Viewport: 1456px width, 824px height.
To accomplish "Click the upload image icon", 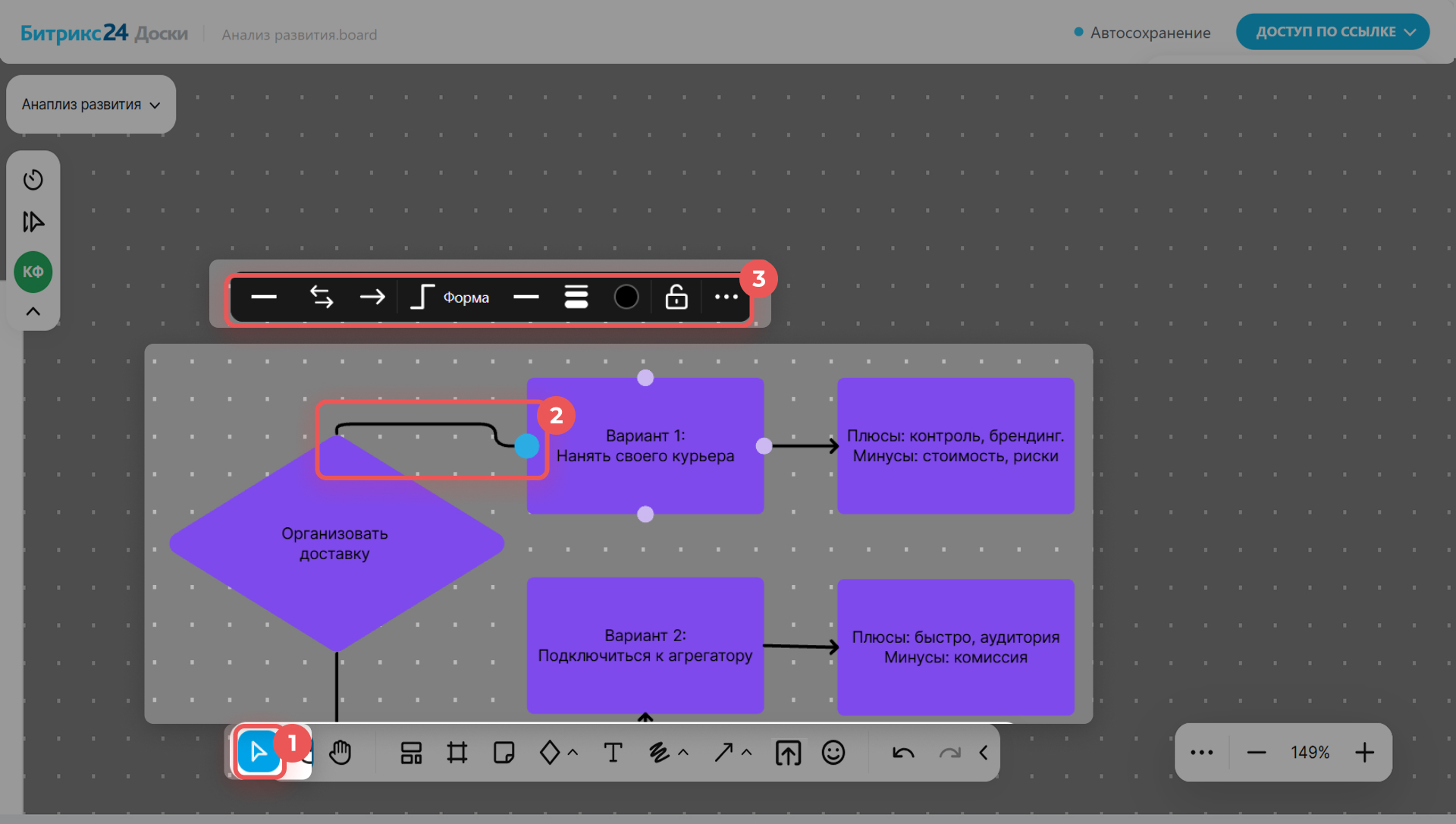I will click(788, 753).
